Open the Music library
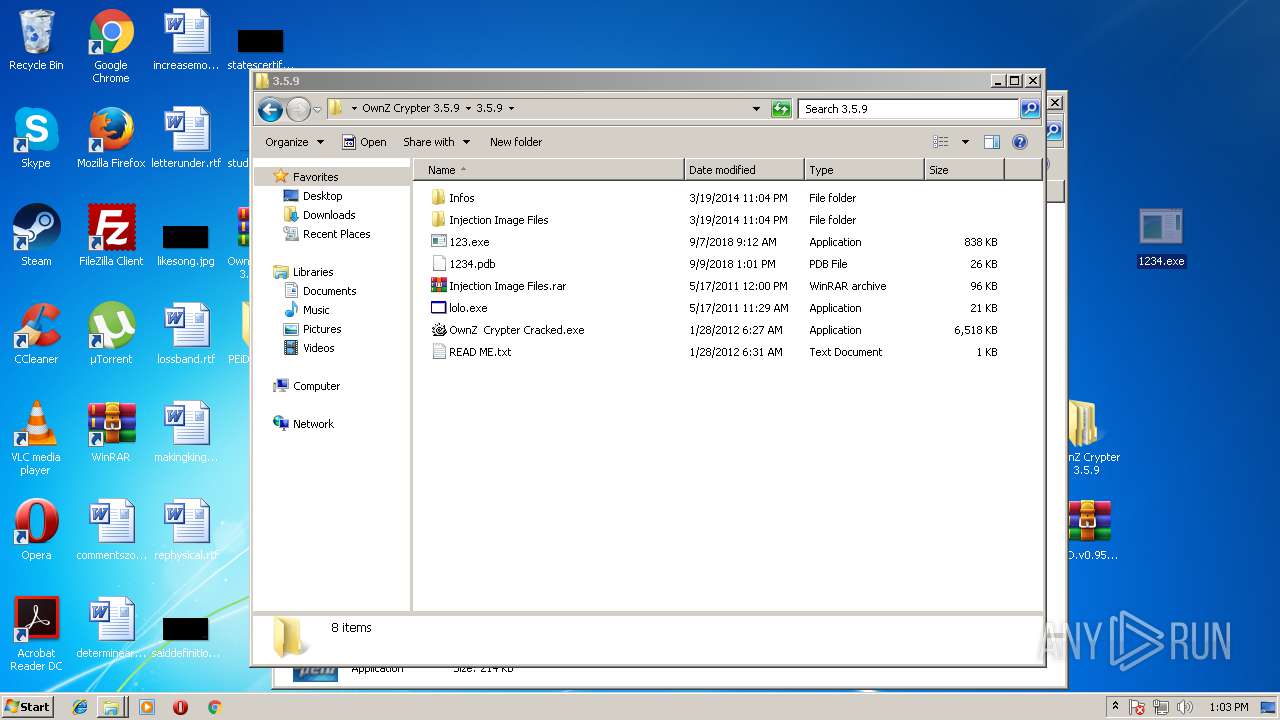The width and height of the screenshot is (1280, 720). pyautogui.click(x=316, y=310)
